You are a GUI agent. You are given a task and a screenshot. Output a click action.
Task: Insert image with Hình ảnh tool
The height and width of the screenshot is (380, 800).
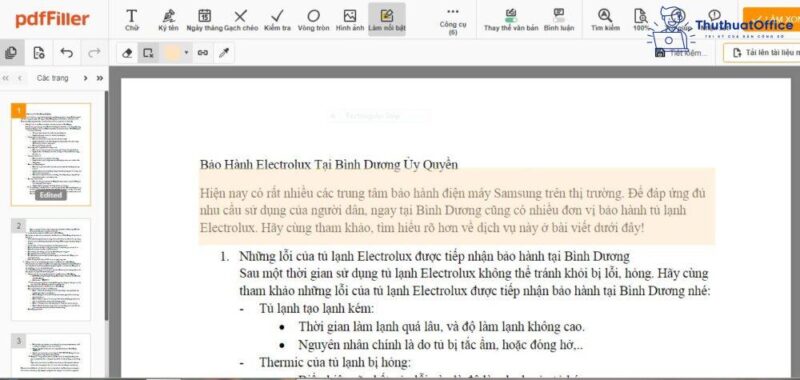coord(349,20)
